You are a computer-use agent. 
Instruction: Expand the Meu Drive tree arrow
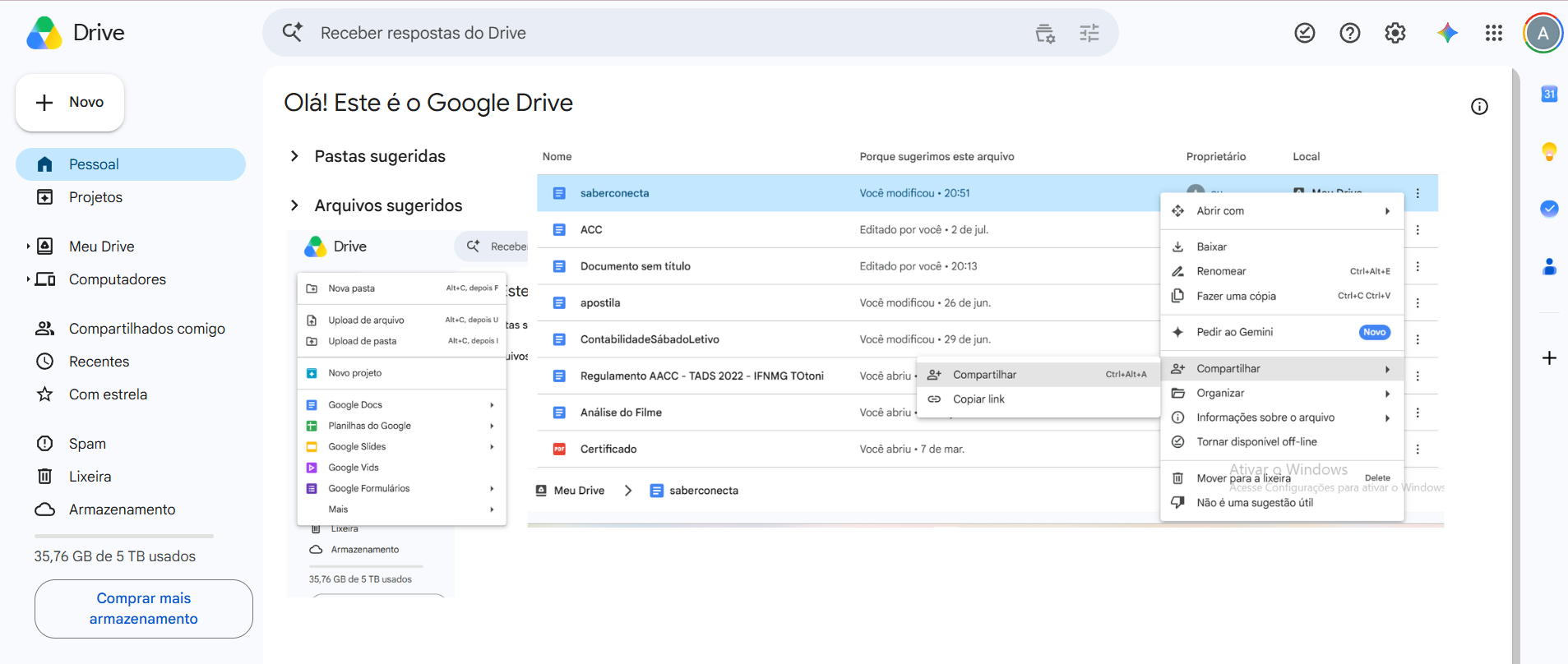coord(28,247)
